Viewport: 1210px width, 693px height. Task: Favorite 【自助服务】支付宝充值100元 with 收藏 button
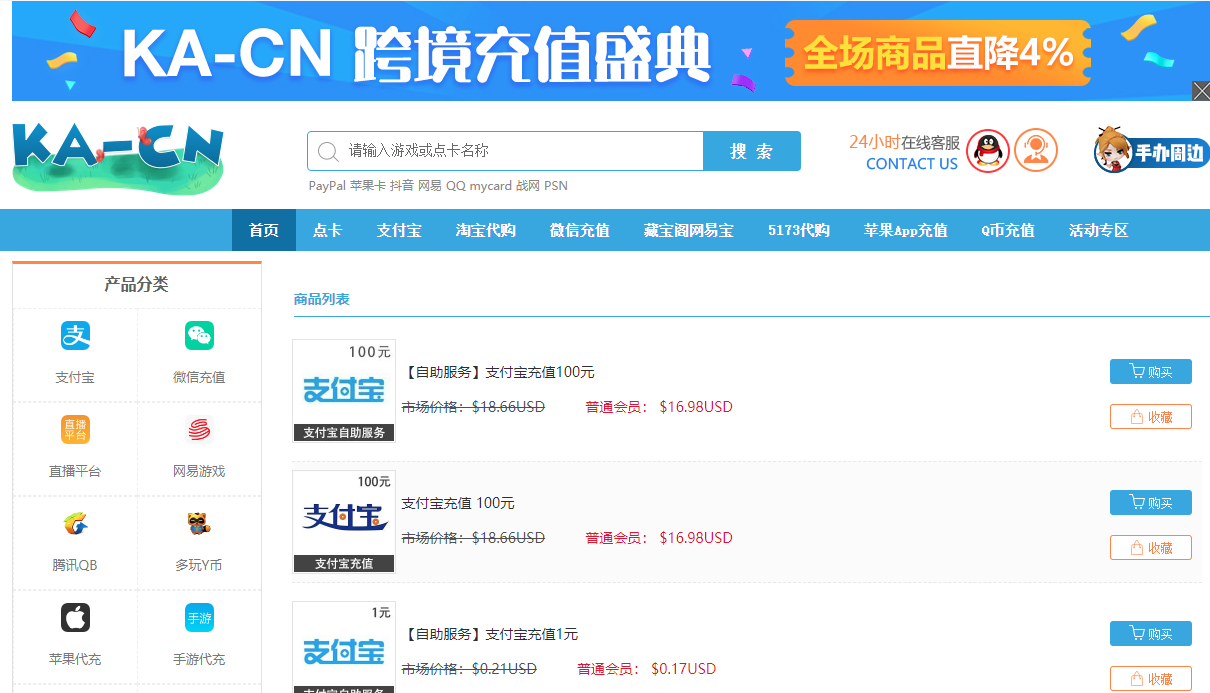1151,416
